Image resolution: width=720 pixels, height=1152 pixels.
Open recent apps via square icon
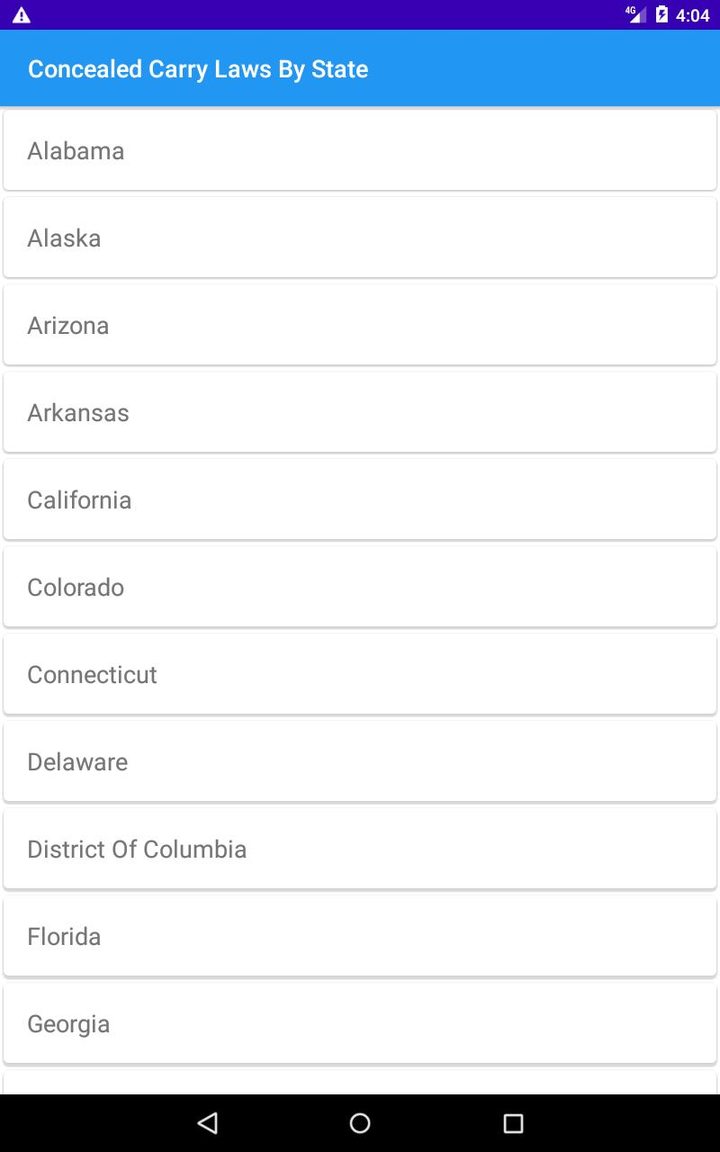[x=513, y=1123]
